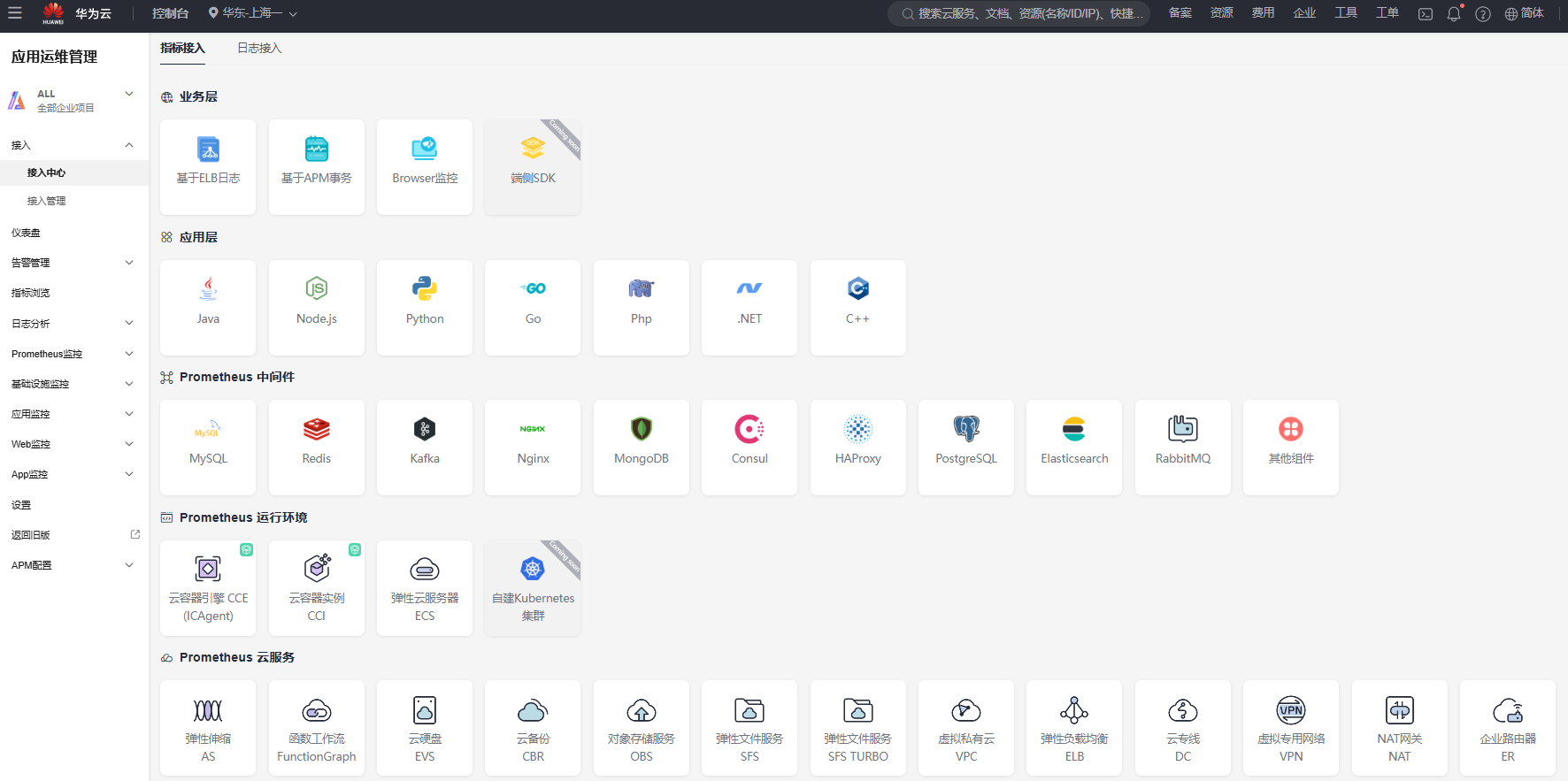Select the Python application card
The image size is (1568, 781).
(x=425, y=308)
